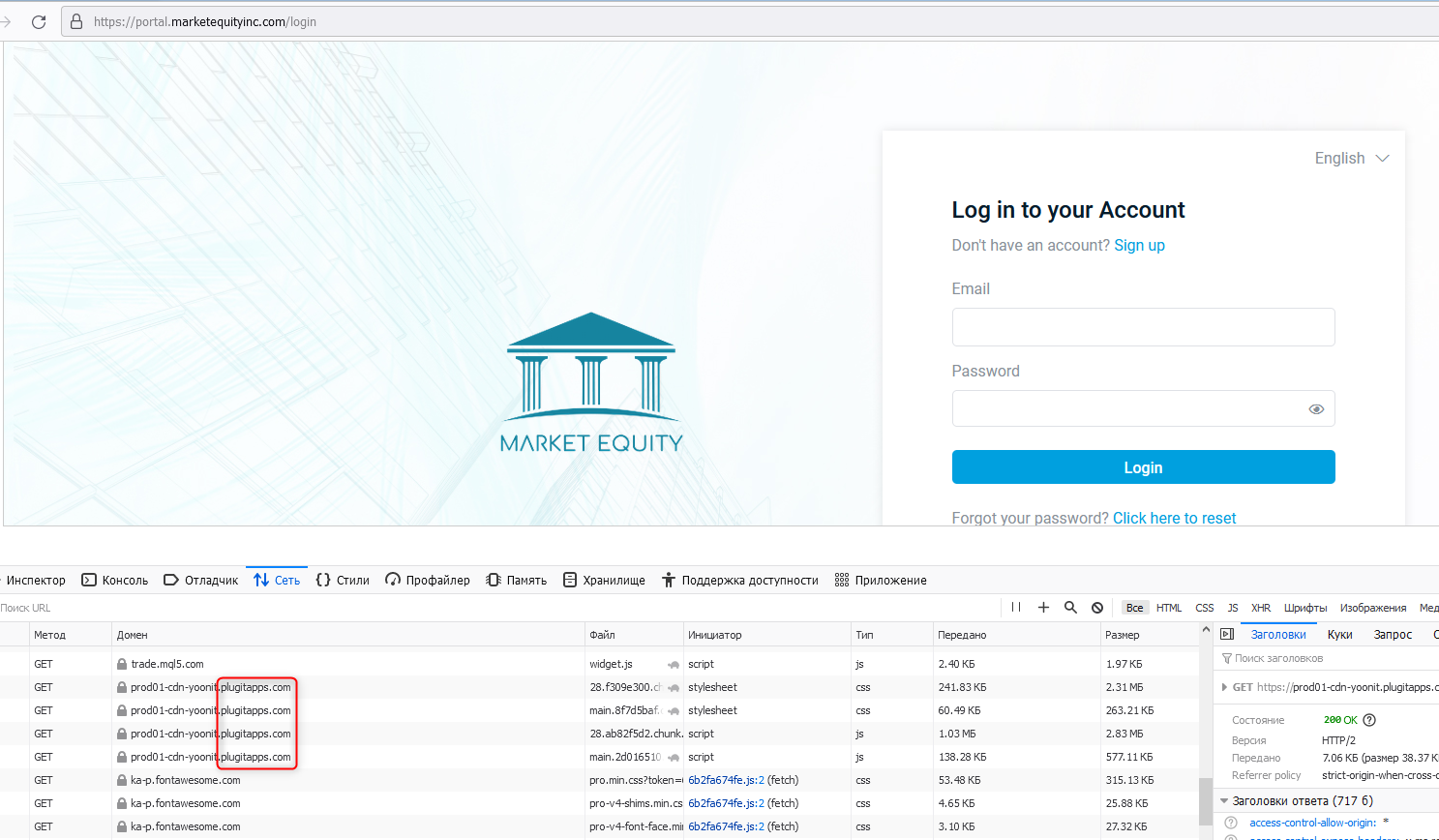The height and width of the screenshot is (840, 1439).
Task: Click into the Email input field
Action: click(1143, 327)
